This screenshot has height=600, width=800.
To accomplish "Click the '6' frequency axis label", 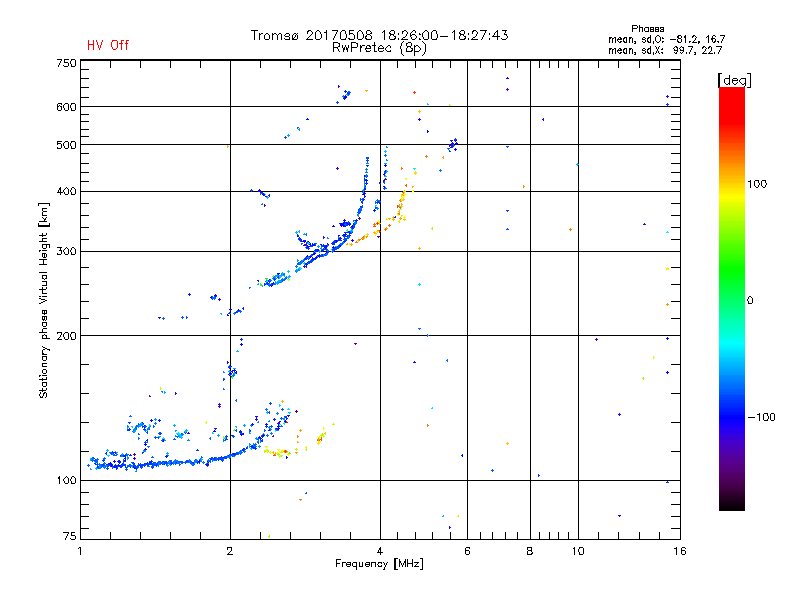I will pyautogui.click(x=467, y=551).
